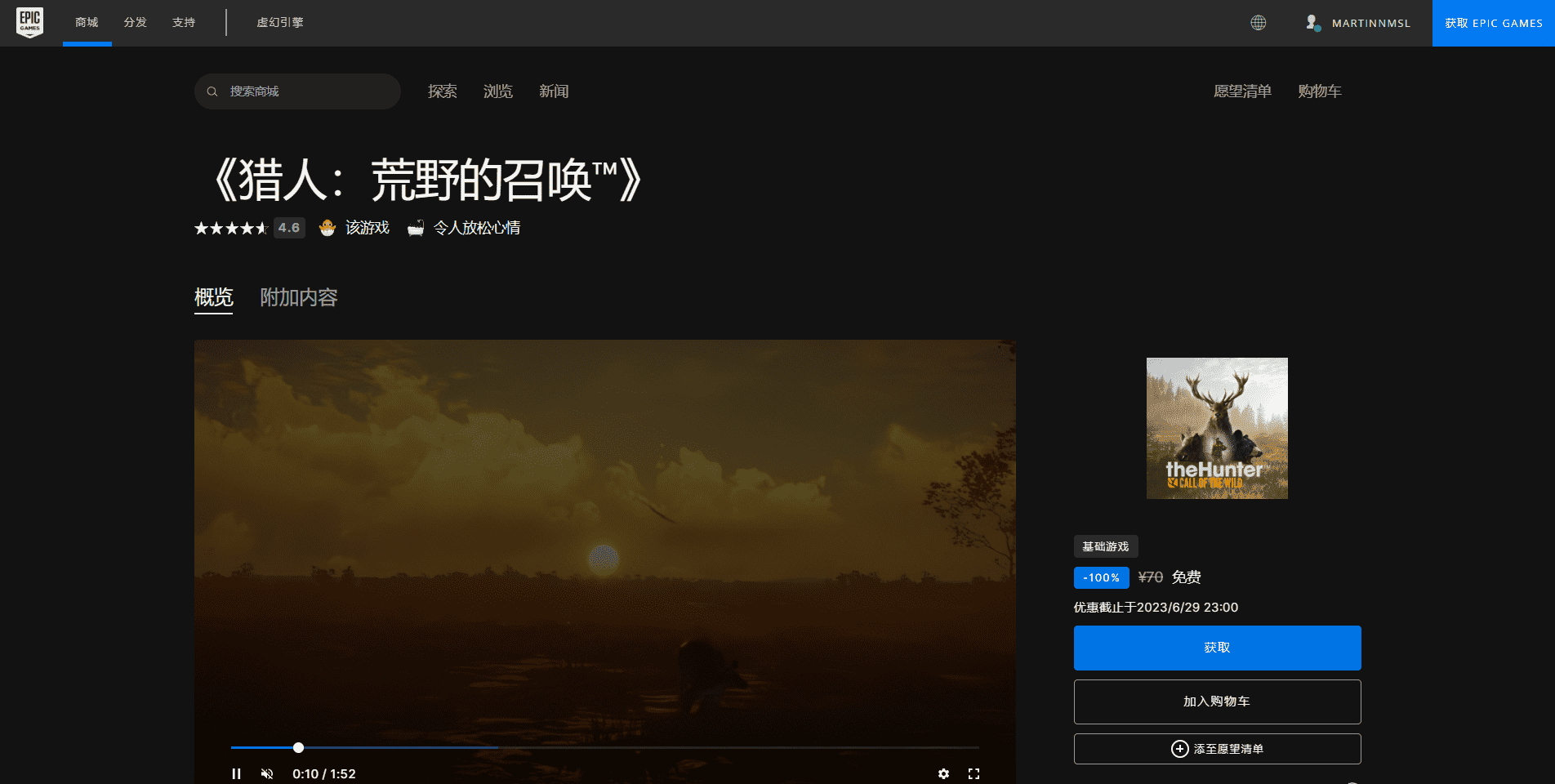Click the -100% discount badge
The image size is (1555, 784).
point(1102,577)
